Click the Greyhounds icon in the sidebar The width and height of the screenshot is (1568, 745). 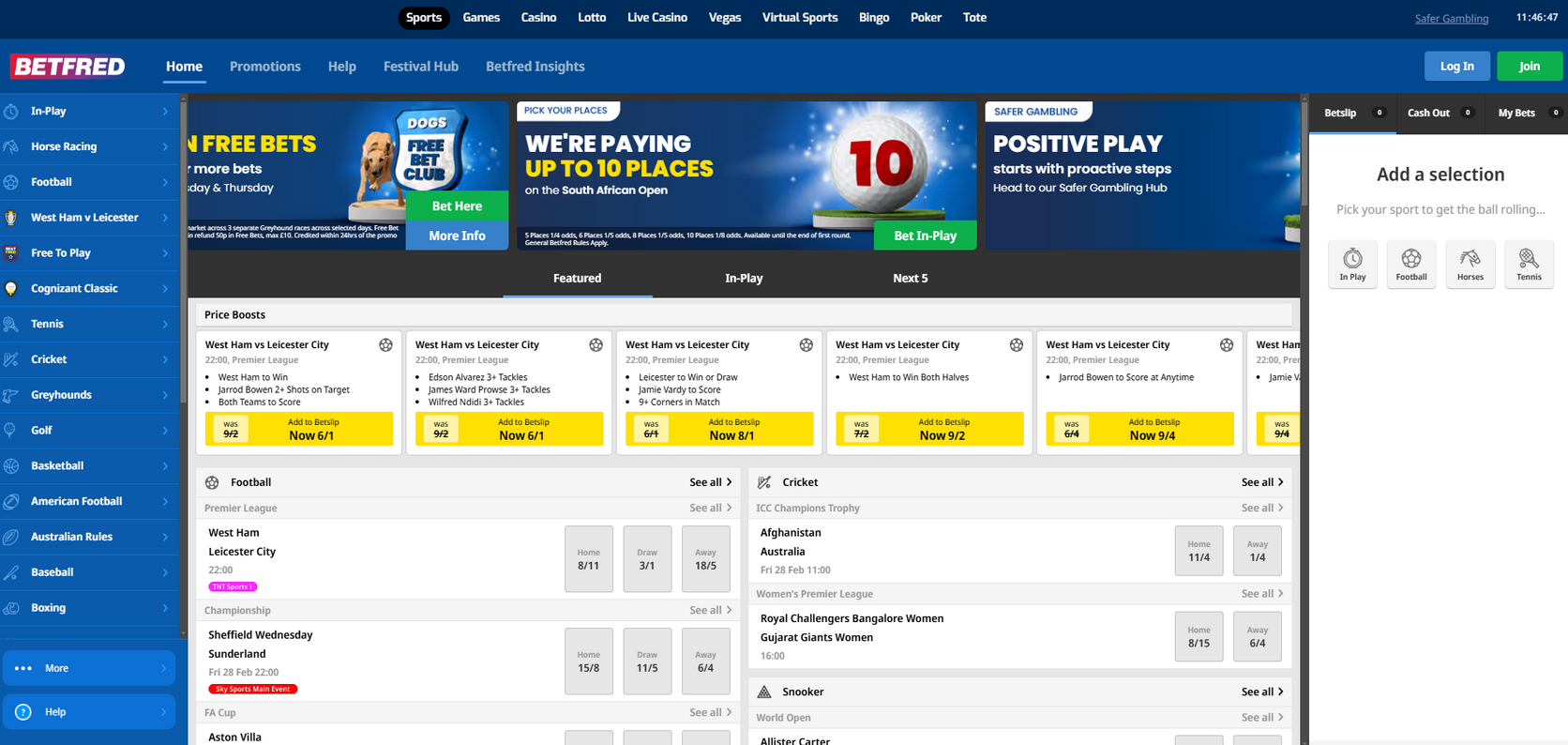[x=11, y=395]
